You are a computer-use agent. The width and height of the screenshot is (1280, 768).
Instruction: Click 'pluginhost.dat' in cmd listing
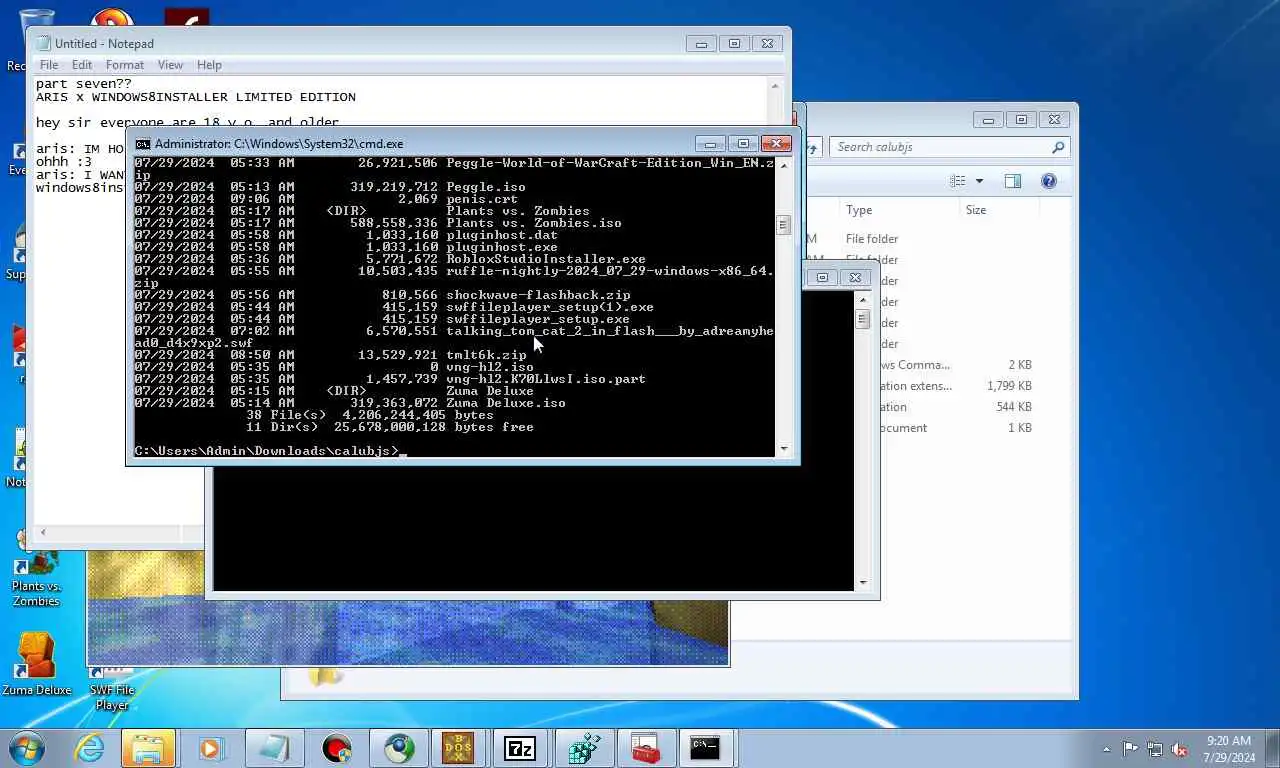point(502,235)
